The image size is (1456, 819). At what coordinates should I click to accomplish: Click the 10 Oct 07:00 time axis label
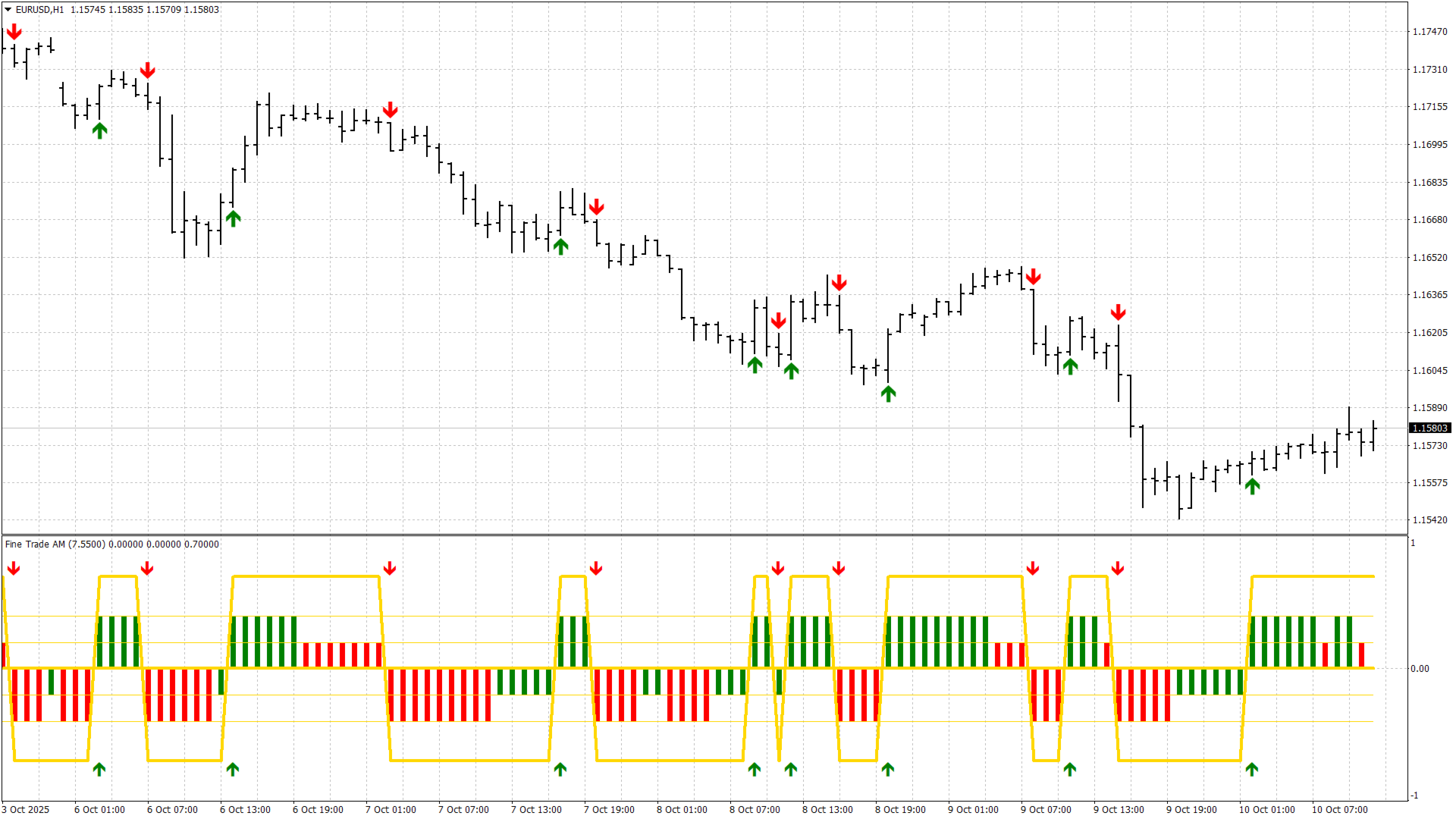(x=1339, y=809)
